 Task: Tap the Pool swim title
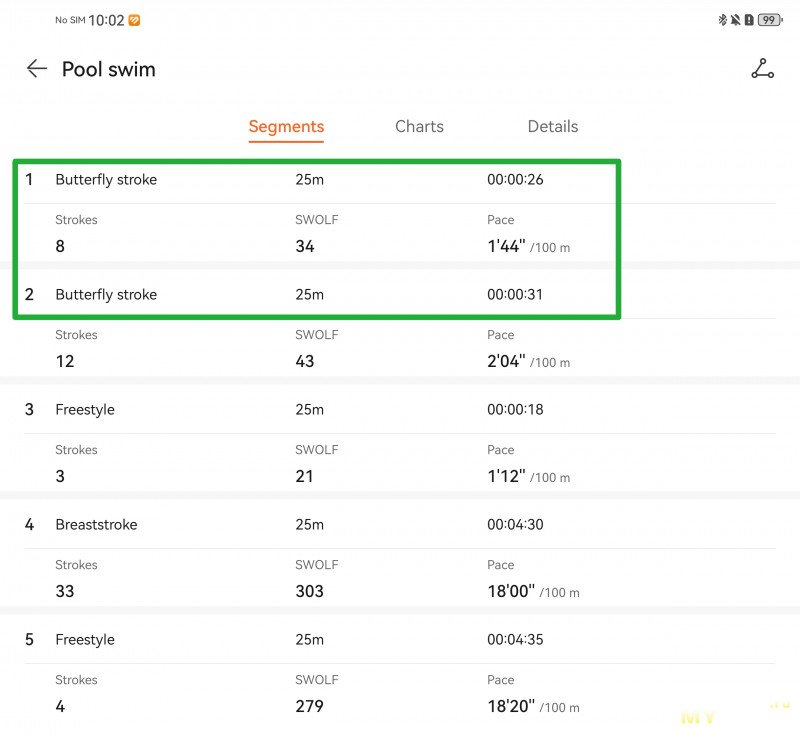pos(108,69)
